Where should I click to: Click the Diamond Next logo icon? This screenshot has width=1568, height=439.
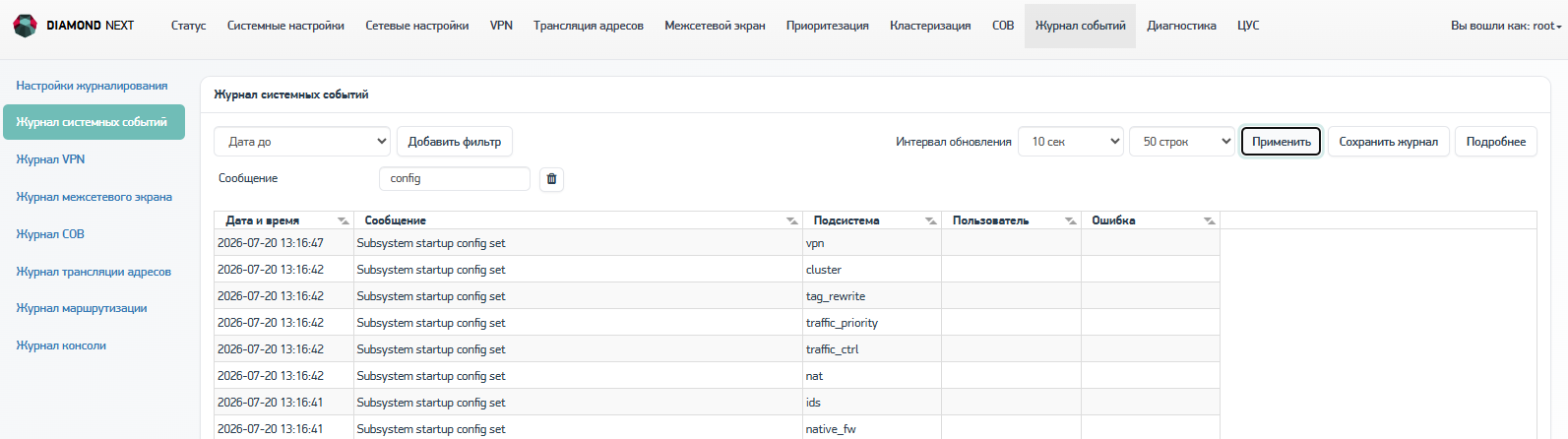click(x=25, y=26)
